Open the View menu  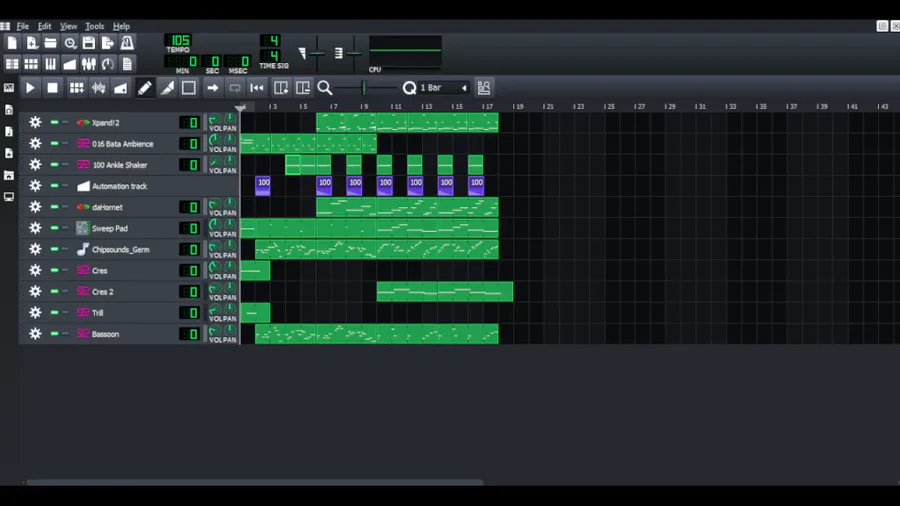coord(68,26)
